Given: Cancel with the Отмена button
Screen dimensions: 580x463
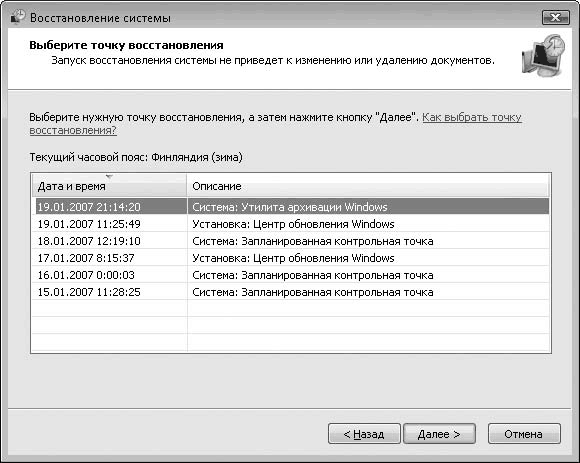Looking at the screenshot, I should pyautogui.click(x=524, y=434).
